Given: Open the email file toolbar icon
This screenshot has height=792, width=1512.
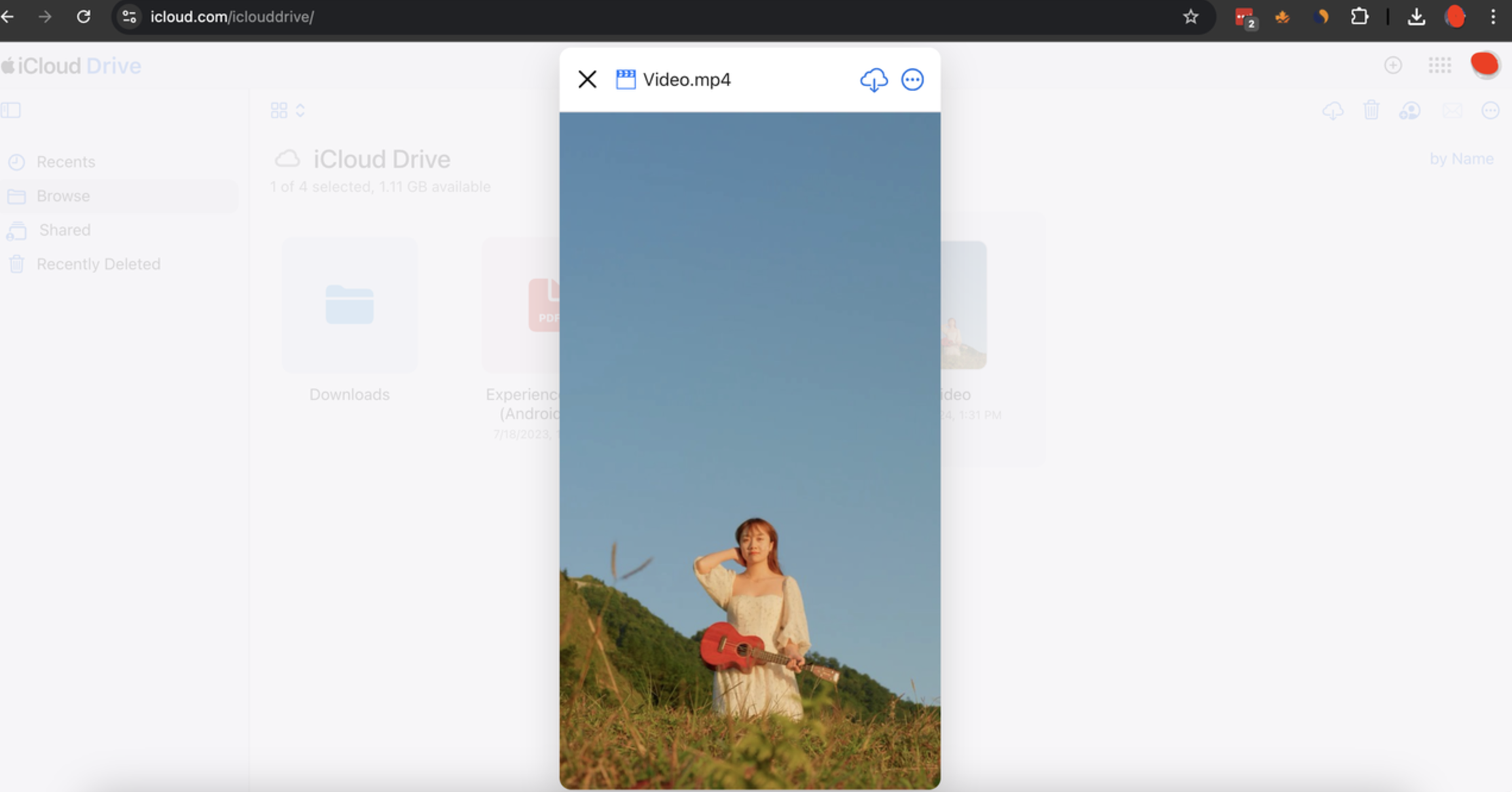Looking at the screenshot, I should pos(1453,110).
